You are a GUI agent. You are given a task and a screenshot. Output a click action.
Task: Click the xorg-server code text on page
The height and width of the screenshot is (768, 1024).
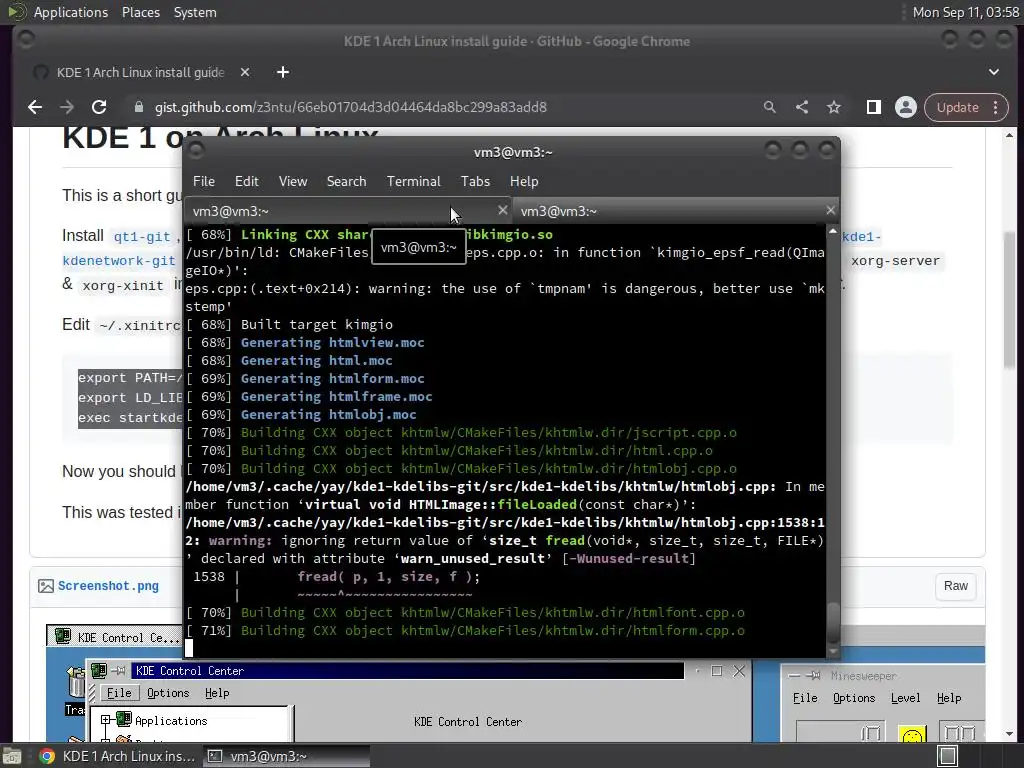895,261
